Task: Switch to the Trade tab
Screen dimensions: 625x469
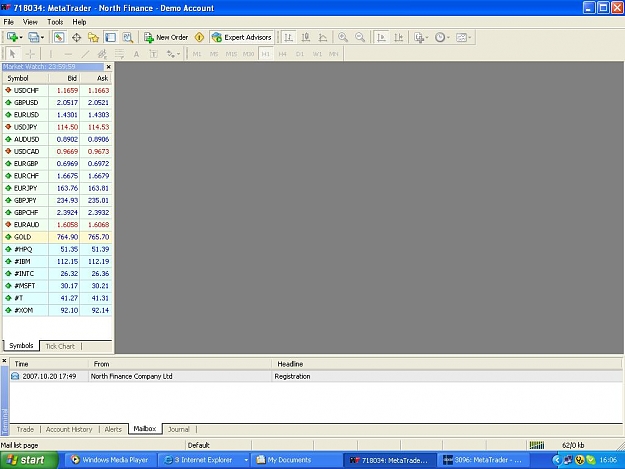Action: pyautogui.click(x=25, y=429)
